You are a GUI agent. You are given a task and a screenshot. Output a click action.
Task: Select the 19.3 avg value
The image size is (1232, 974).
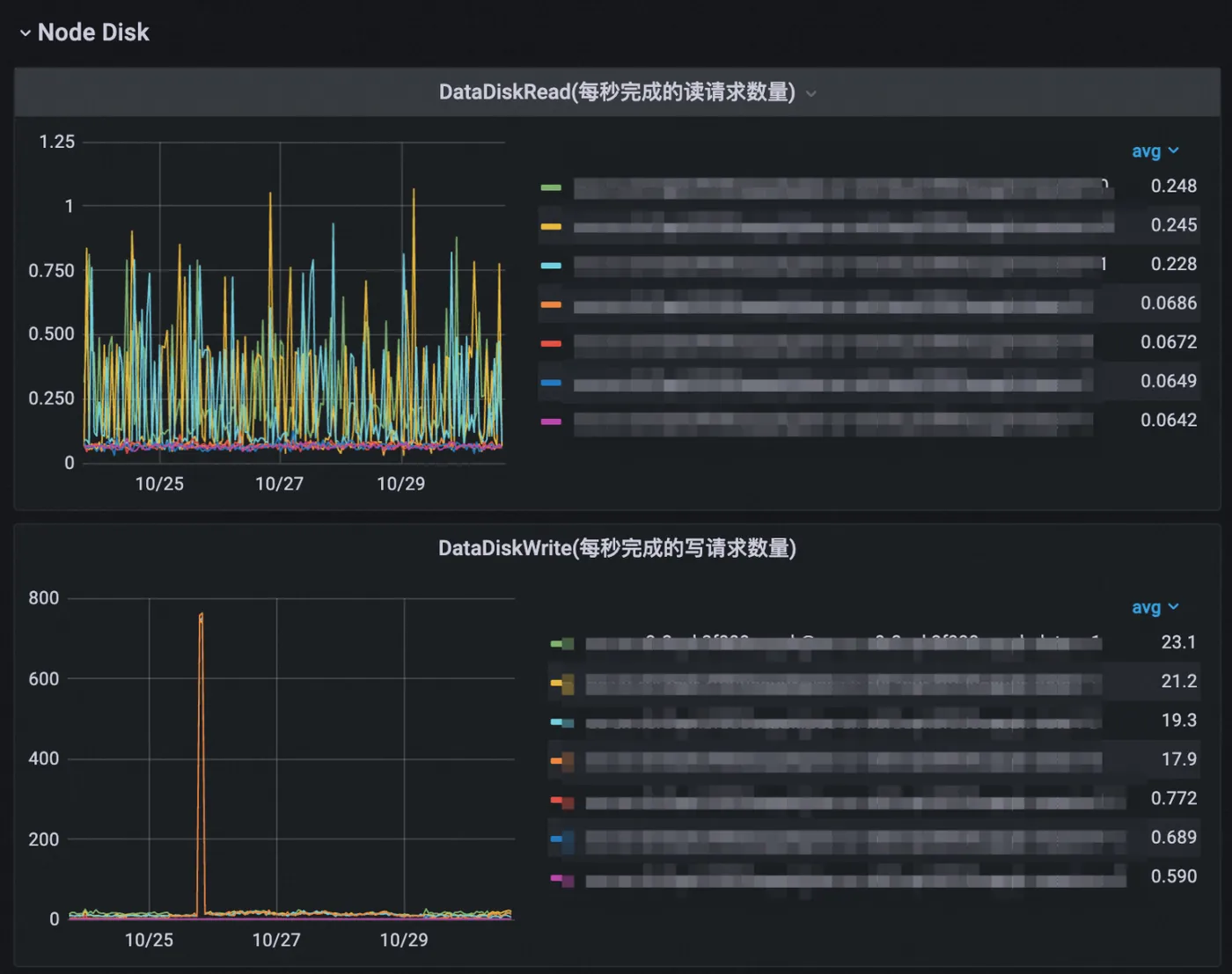[1178, 721]
